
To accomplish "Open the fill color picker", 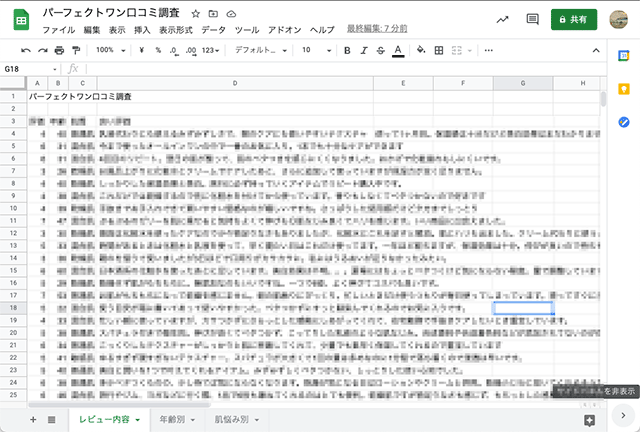I will point(421,50).
